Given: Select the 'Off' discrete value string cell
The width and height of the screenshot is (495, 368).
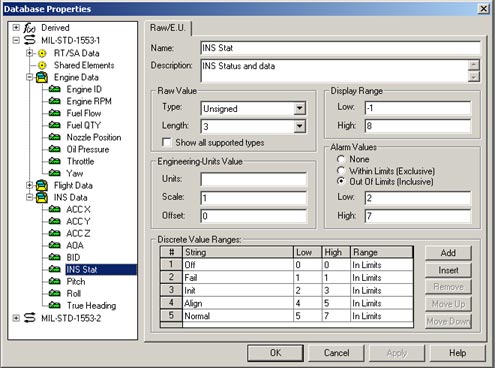Looking at the screenshot, I should pos(238,265).
